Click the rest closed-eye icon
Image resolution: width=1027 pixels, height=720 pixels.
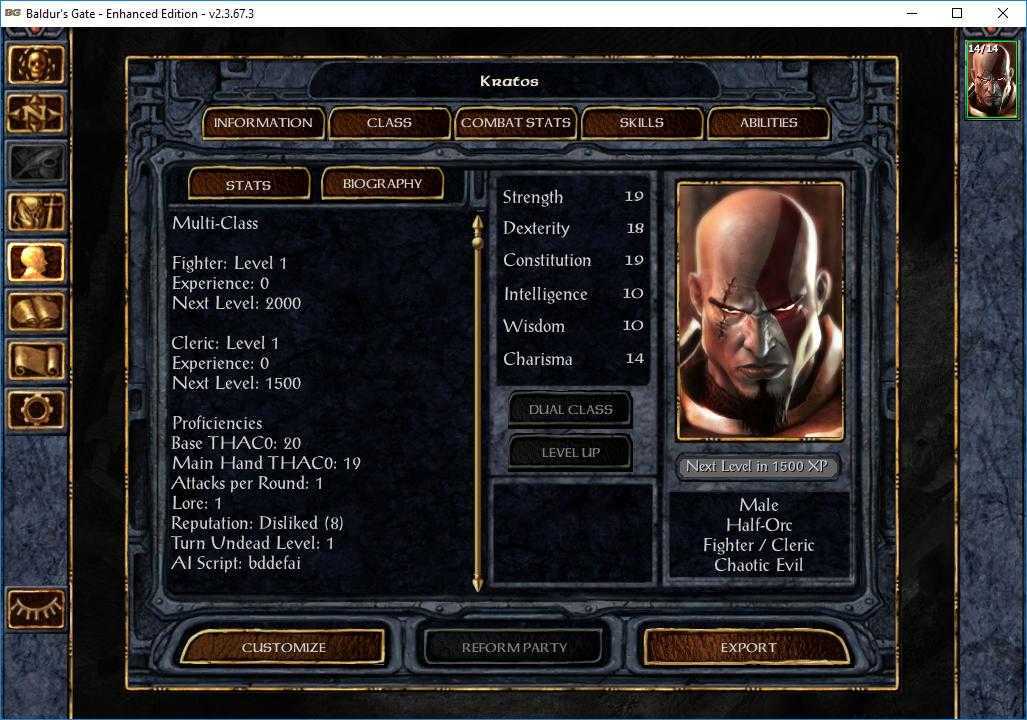pos(36,609)
